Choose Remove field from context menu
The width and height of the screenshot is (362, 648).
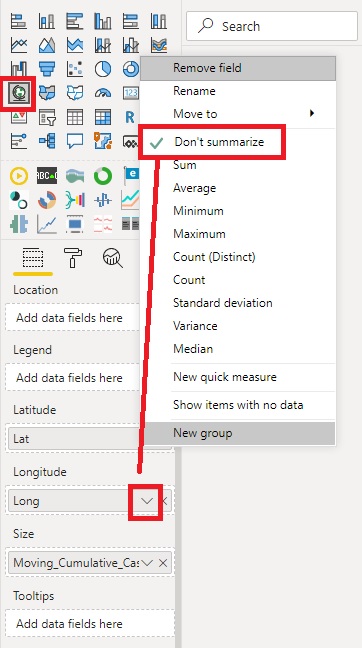(x=238, y=68)
